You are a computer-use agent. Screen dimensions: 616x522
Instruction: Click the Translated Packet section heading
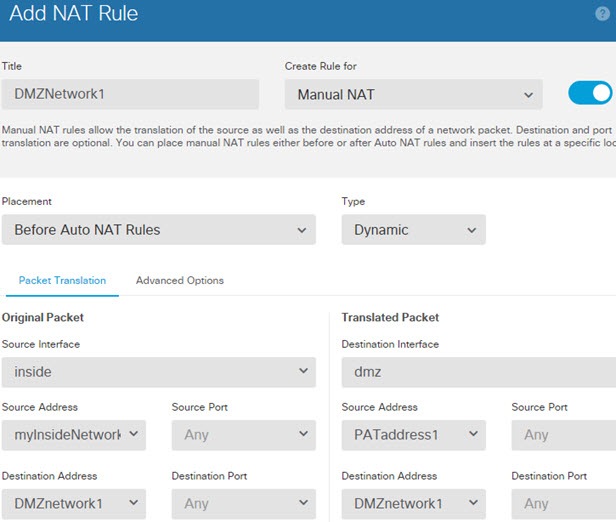tap(390, 317)
